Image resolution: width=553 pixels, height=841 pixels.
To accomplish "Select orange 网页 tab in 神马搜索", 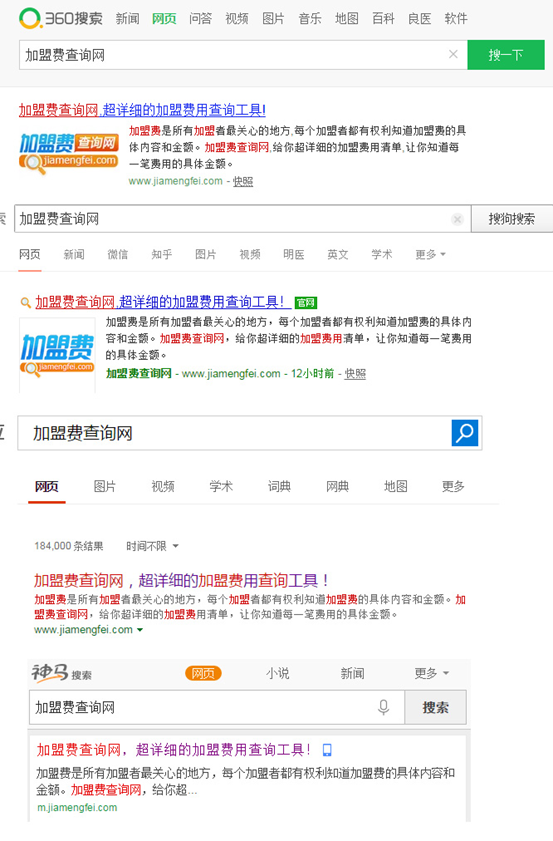I will (x=203, y=673).
